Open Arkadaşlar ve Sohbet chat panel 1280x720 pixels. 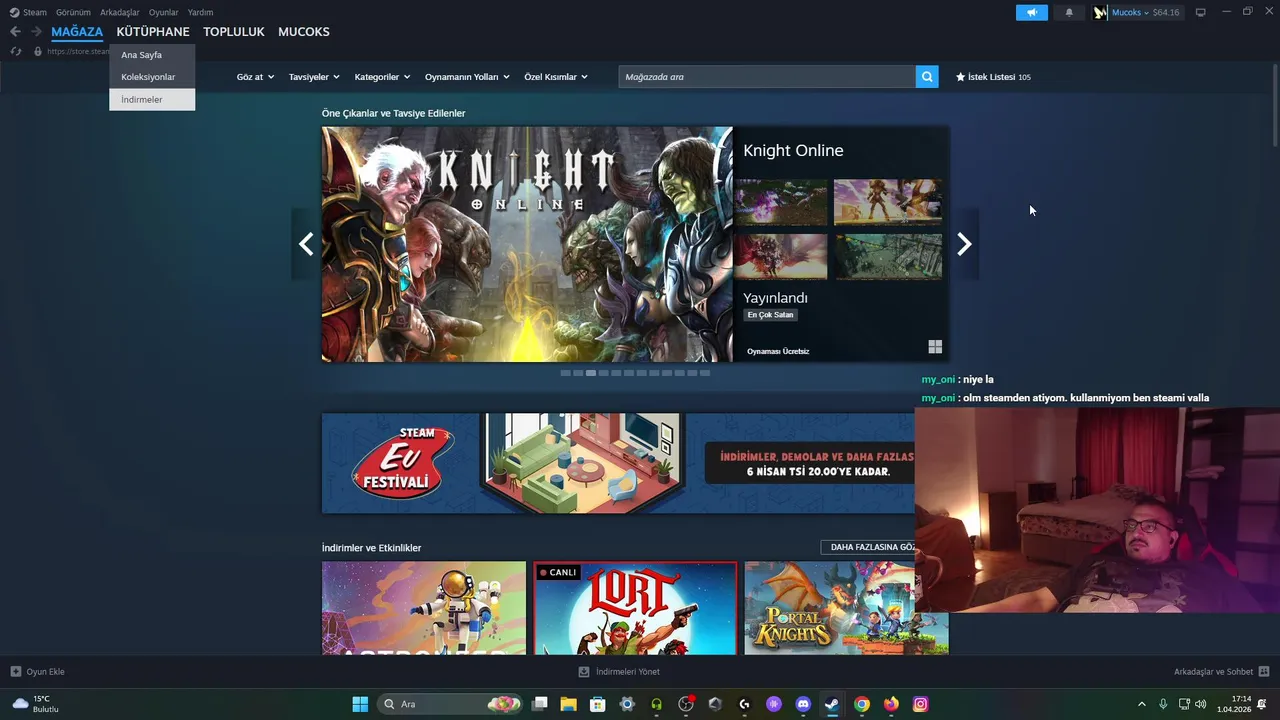tap(1221, 672)
